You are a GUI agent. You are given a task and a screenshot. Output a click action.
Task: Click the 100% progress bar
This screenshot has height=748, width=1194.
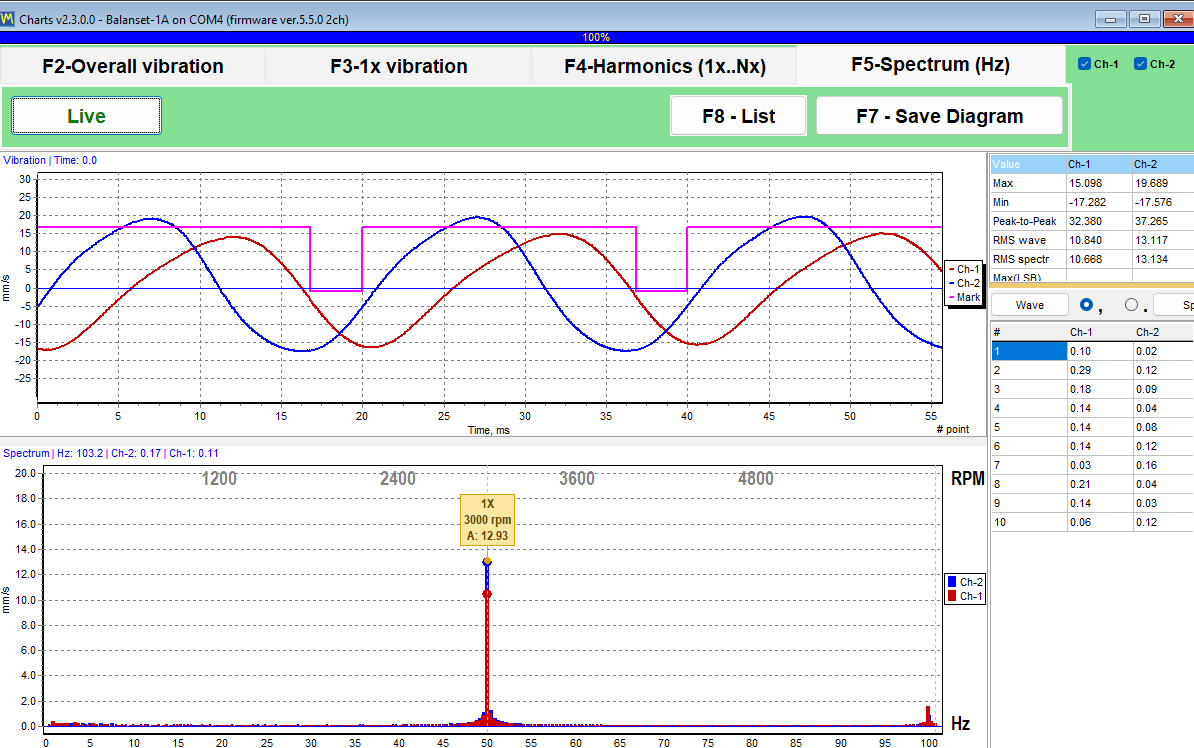point(596,37)
